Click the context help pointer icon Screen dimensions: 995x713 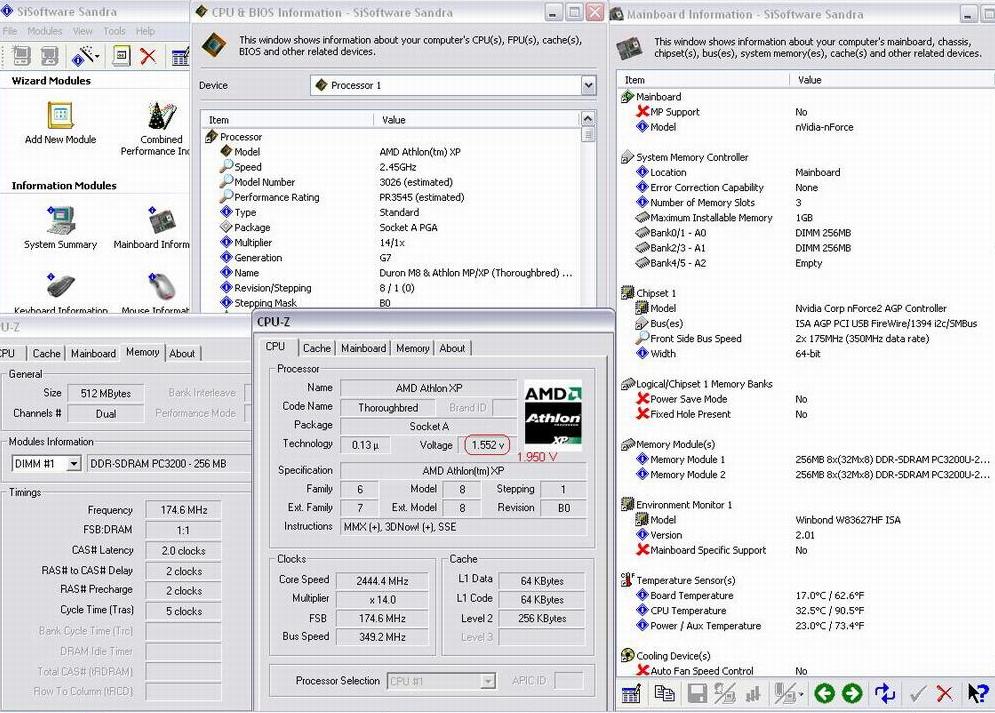[978, 693]
